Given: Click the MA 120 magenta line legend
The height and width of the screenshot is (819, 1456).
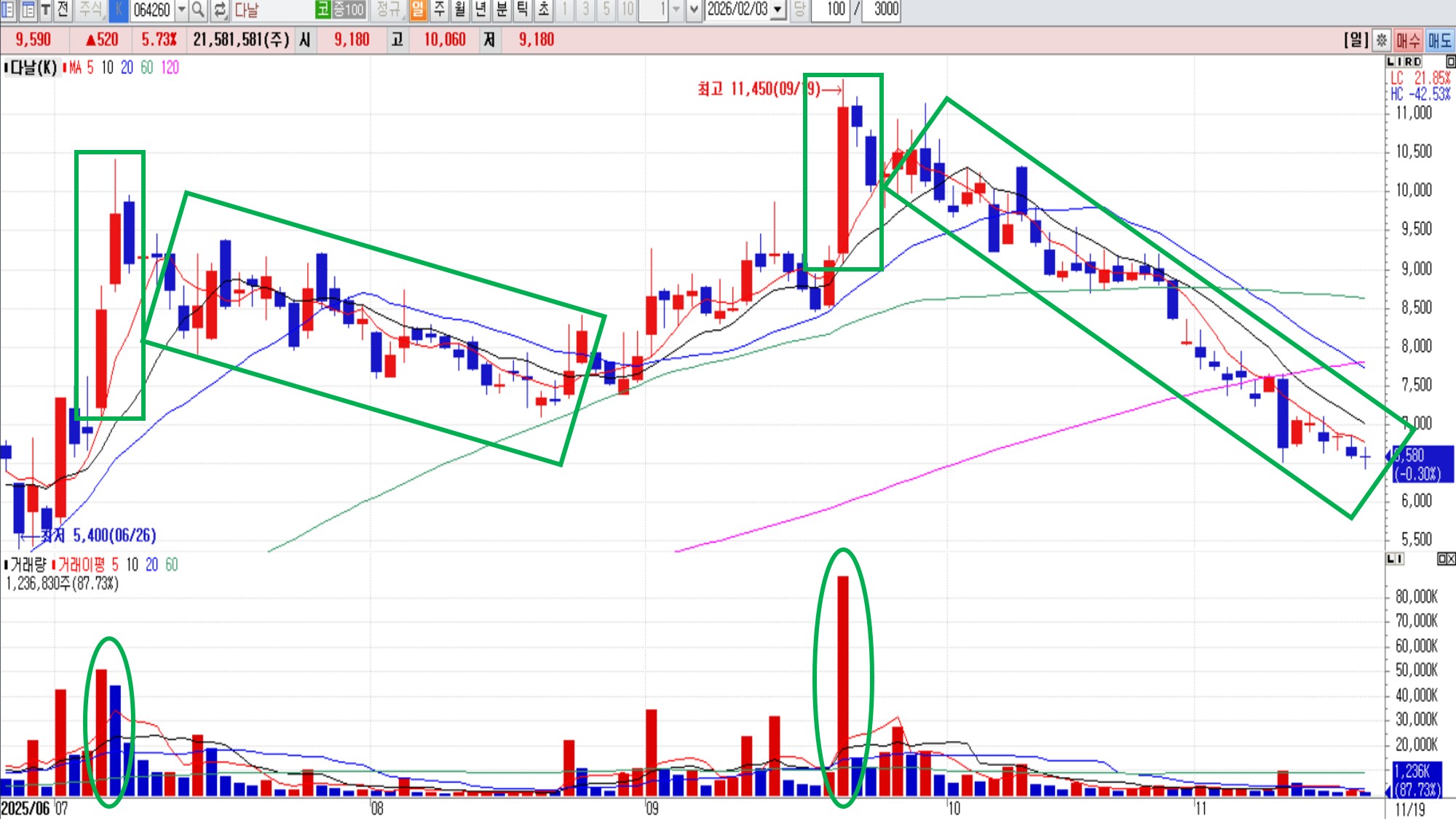Looking at the screenshot, I should (170, 68).
